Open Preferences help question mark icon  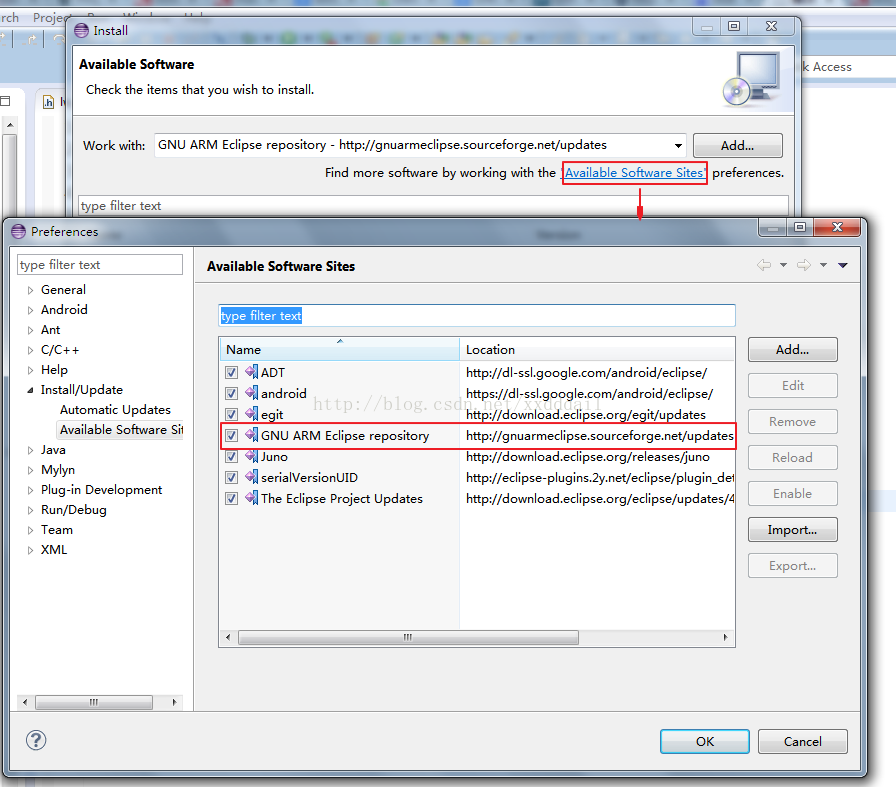pos(36,740)
